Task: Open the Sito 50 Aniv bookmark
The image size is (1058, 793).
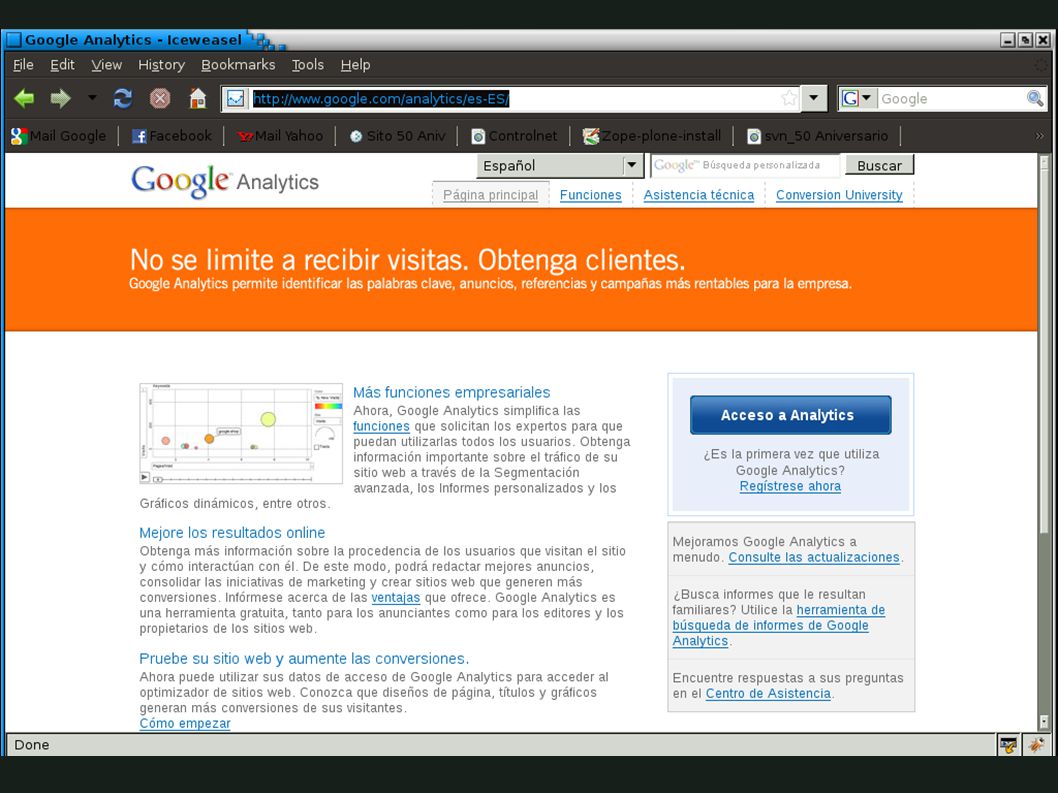Action: pos(397,136)
